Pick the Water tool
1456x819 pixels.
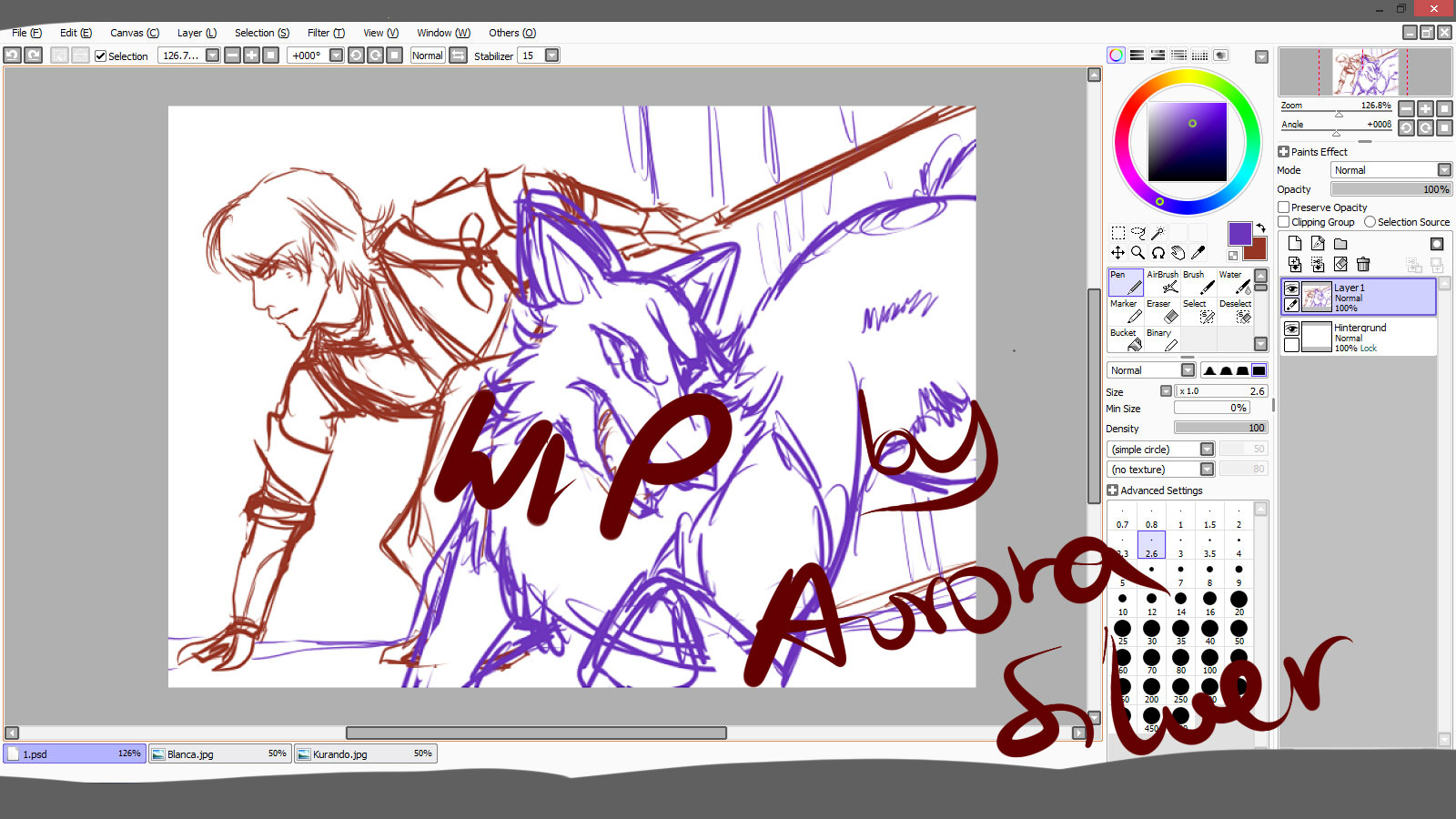point(1235,282)
